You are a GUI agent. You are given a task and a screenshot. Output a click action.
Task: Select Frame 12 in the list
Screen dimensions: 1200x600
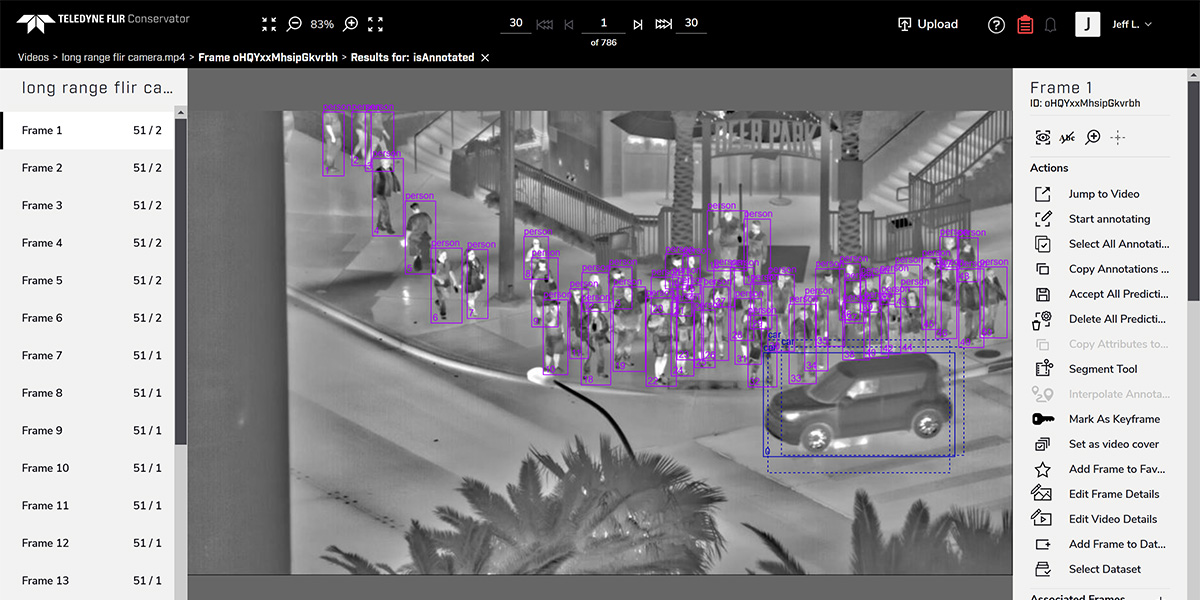coord(87,543)
